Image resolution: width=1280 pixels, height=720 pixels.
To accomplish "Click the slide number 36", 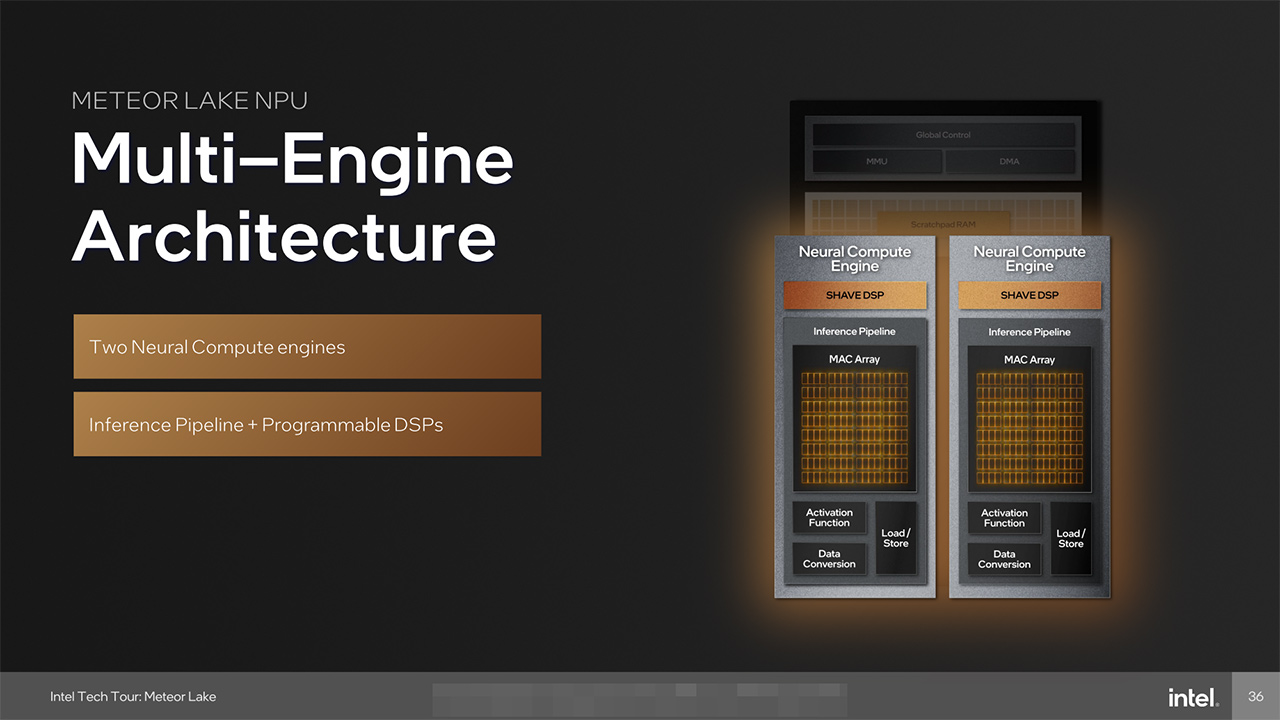I will pyautogui.click(x=1256, y=696).
